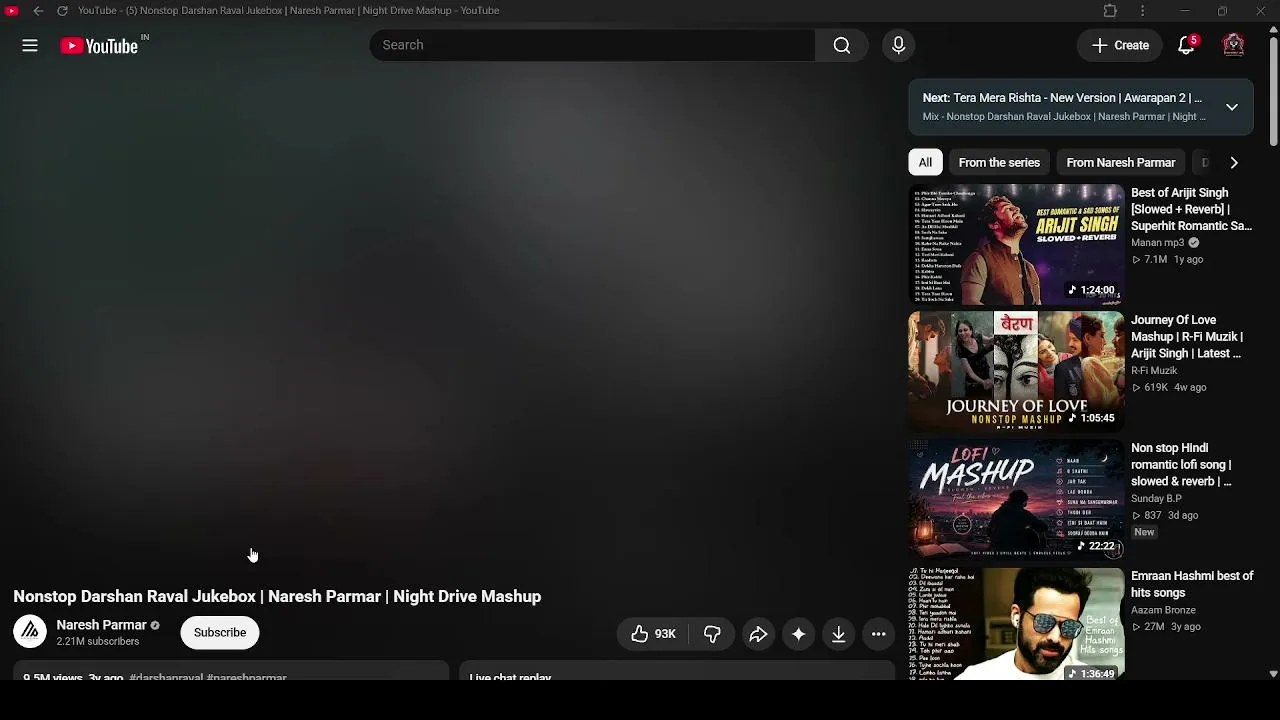Expand the Next queue panel chevron
The height and width of the screenshot is (720, 1280).
(x=1232, y=107)
